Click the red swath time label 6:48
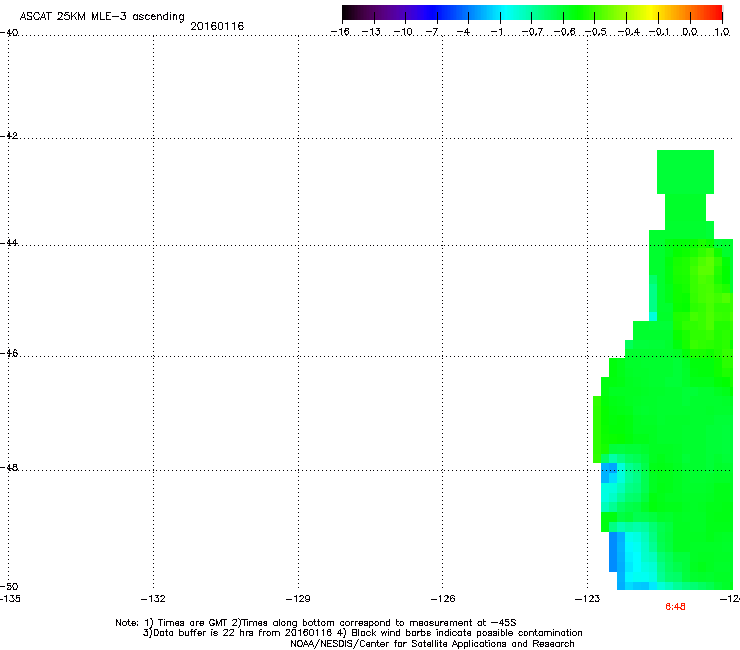740x650 pixels. point(675,607)
